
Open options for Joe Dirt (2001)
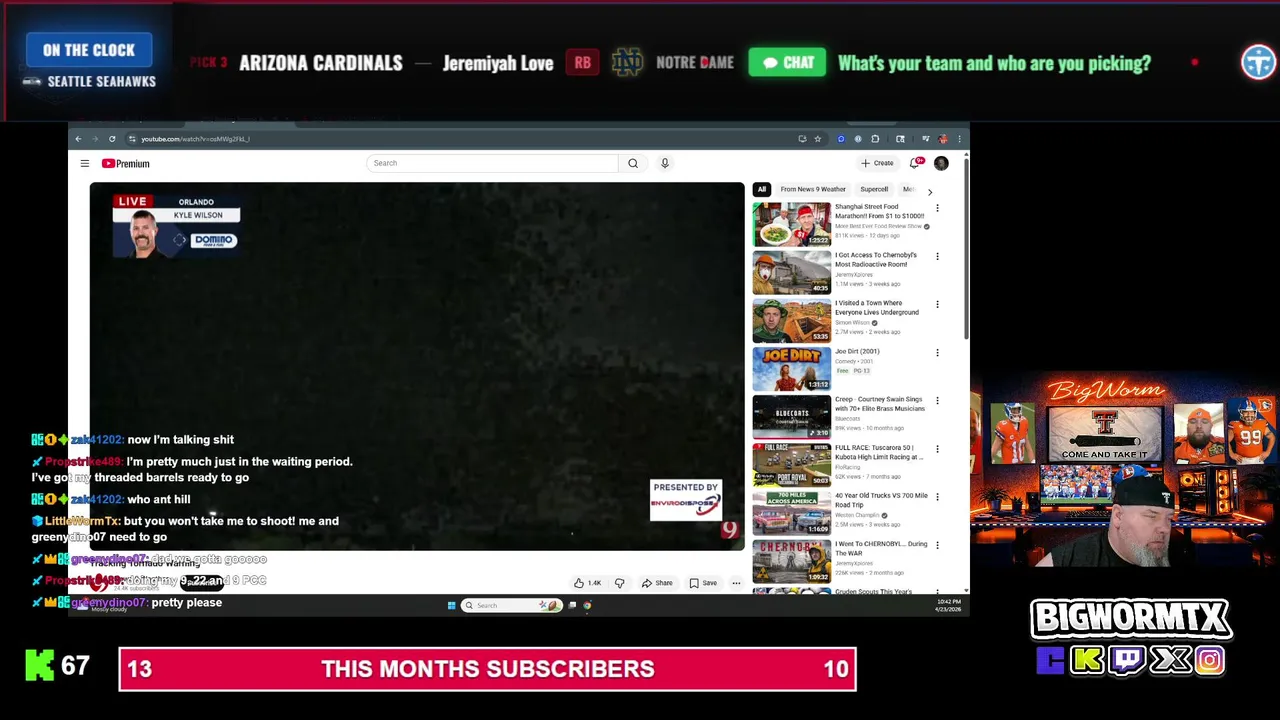pyautogui.click(x=937, y=352)
